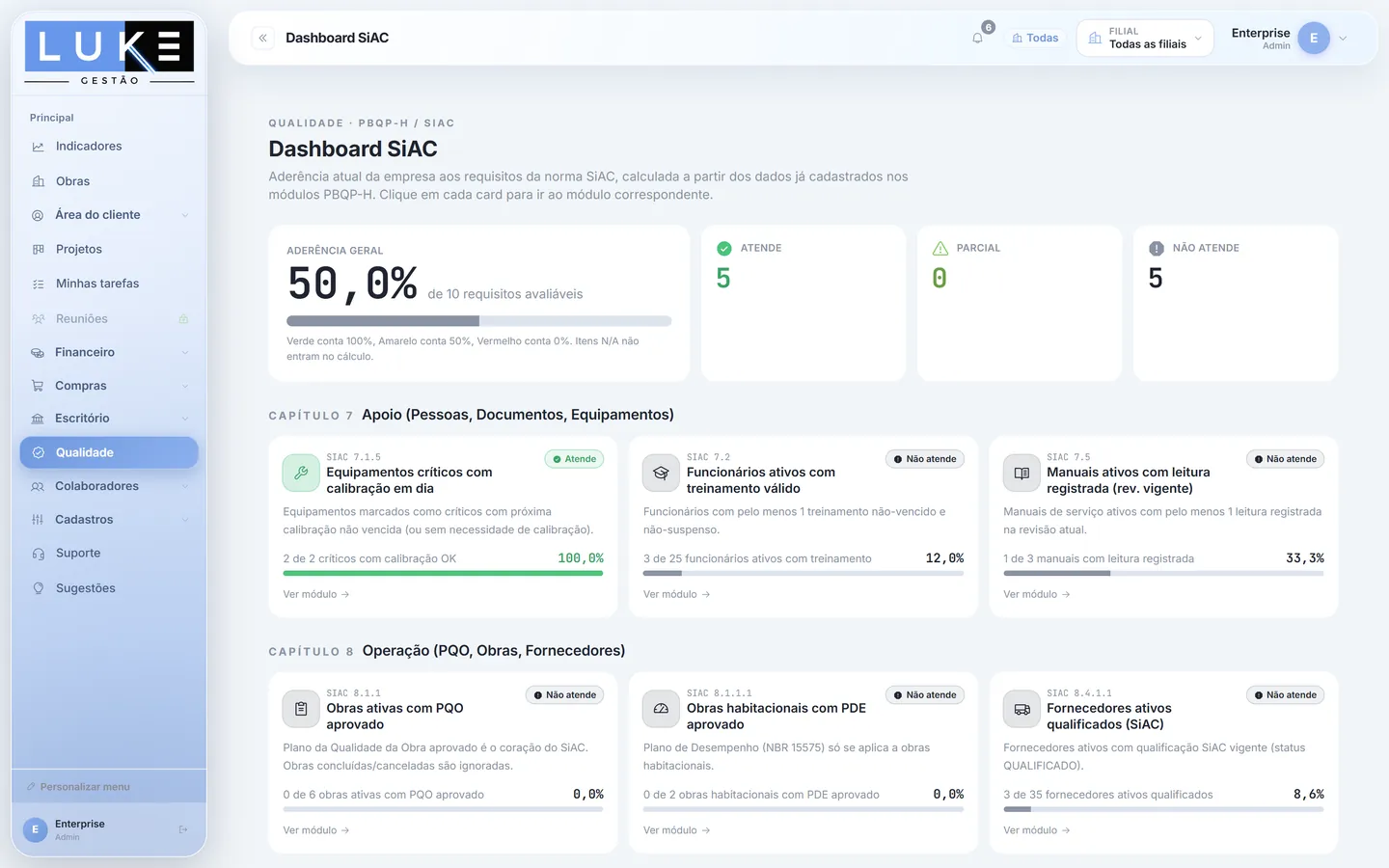The image size is (1389, 868).
Task: Go to Indicadores in sidebar
Action: 109,147
